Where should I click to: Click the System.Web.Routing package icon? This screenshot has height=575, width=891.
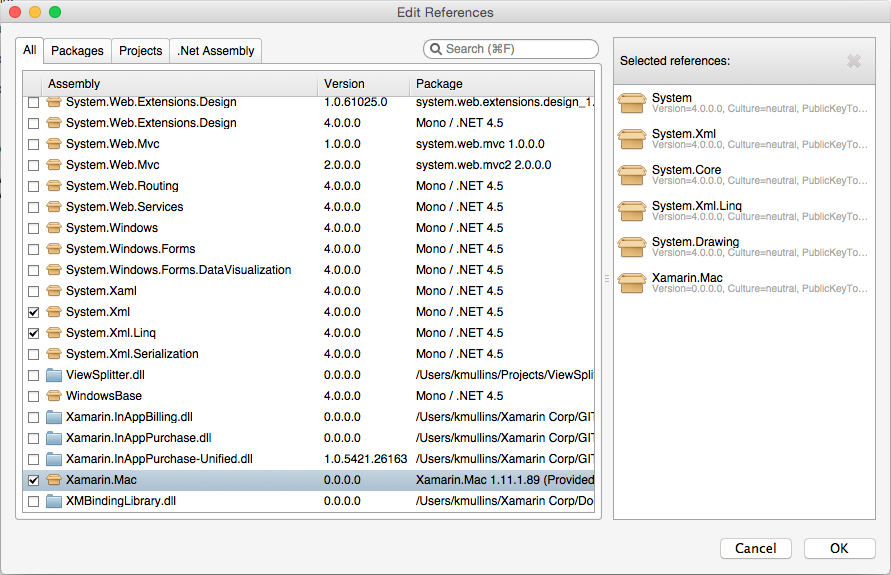click(x=54, y=186)
